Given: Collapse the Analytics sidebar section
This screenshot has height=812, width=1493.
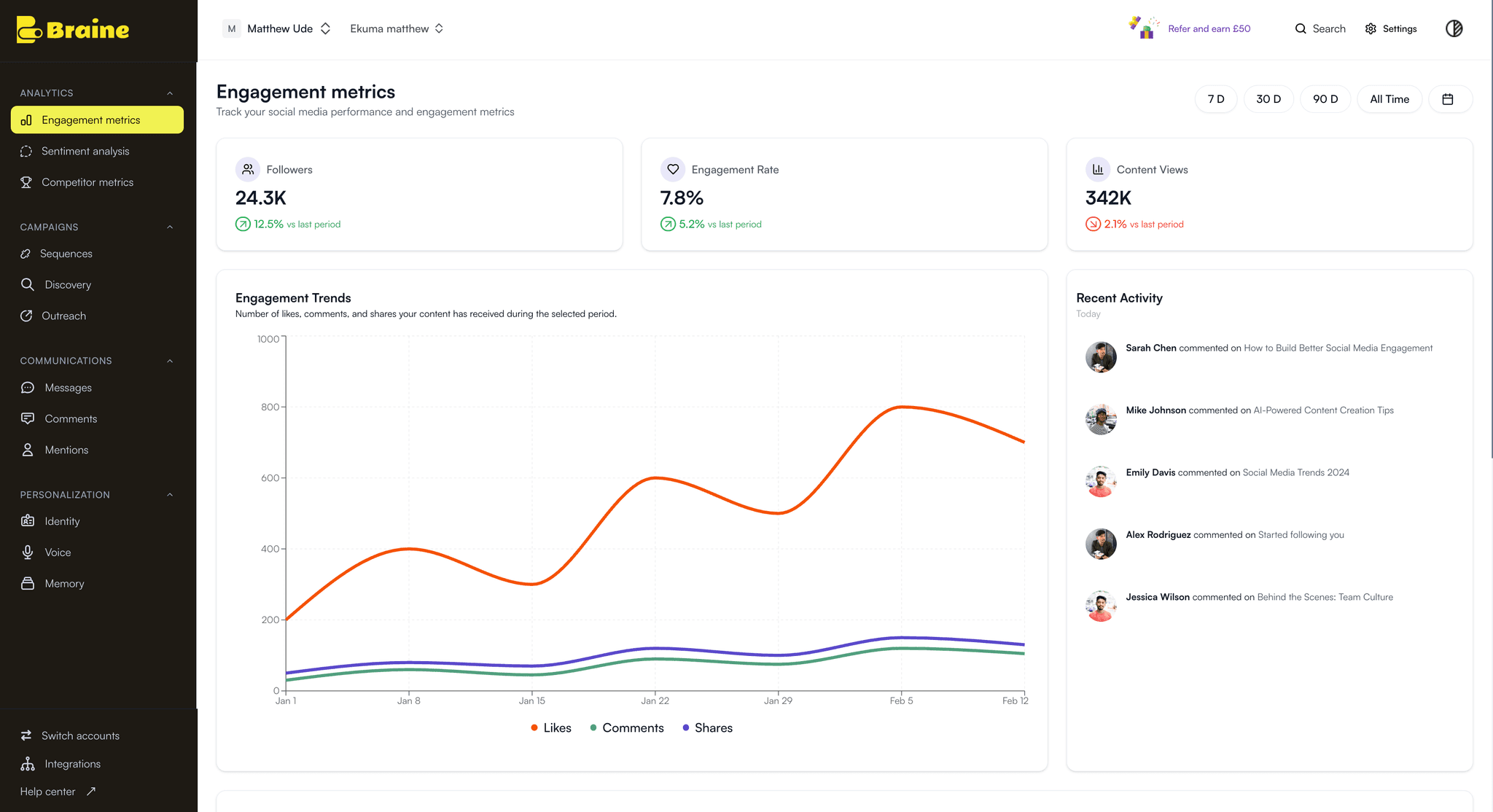Looking at the screenshot, I should point(170,93).
